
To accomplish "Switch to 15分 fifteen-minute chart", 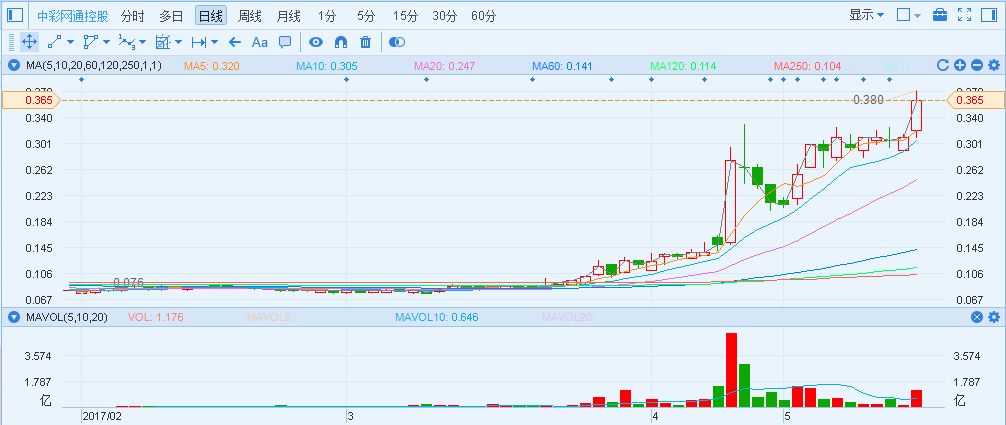I will coord(405,15).
